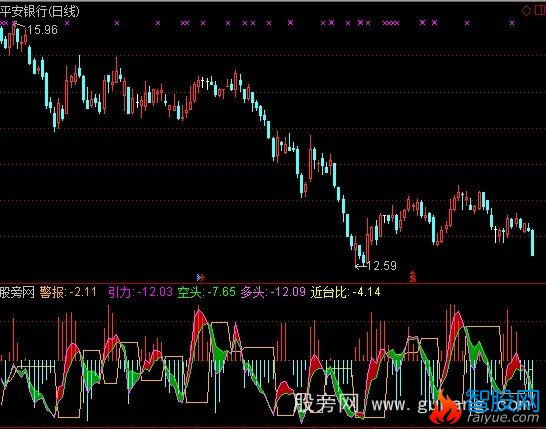Select the 近台比: -4.14 indicator value
The image size is (546, 429).
click(x=345, y=292)
